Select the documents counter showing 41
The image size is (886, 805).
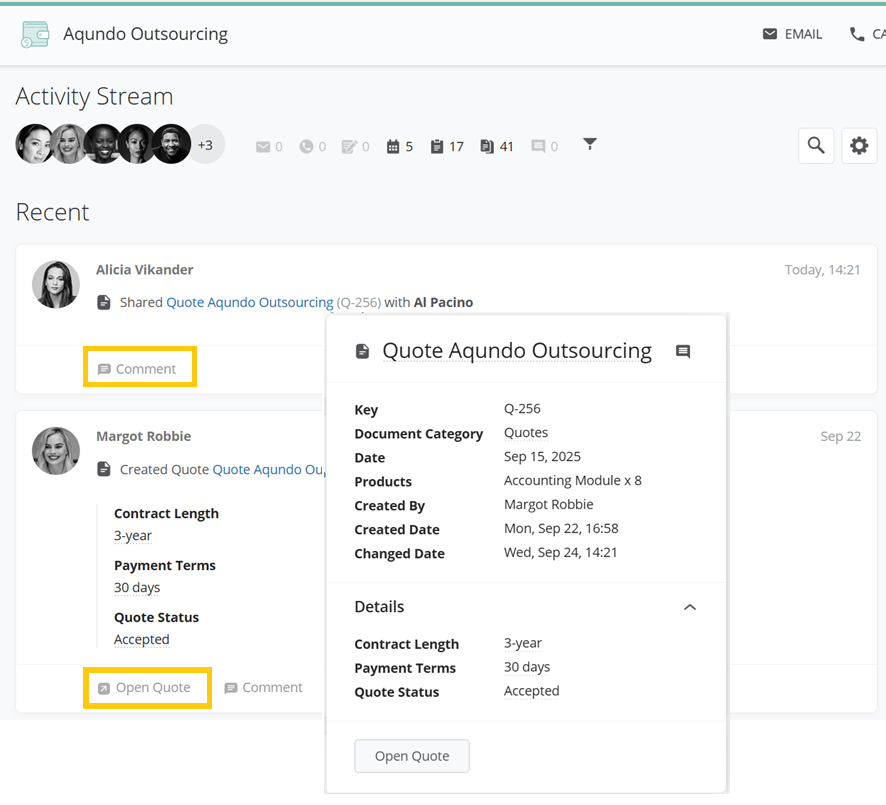point(487,147)
